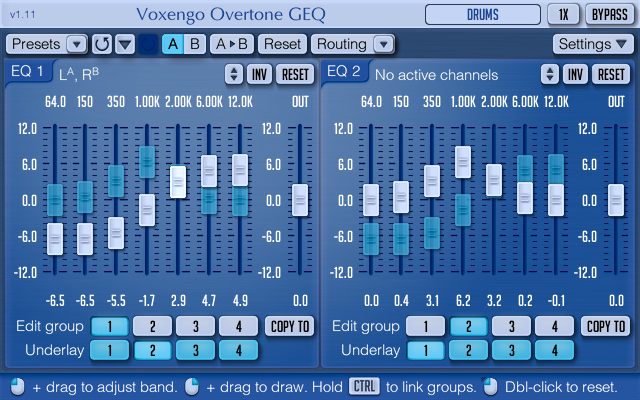Image resolution: width=640 pixels, height=400 pixels.
Task: Click EQ 1 COPY TO button
Action: click(290, 326)
